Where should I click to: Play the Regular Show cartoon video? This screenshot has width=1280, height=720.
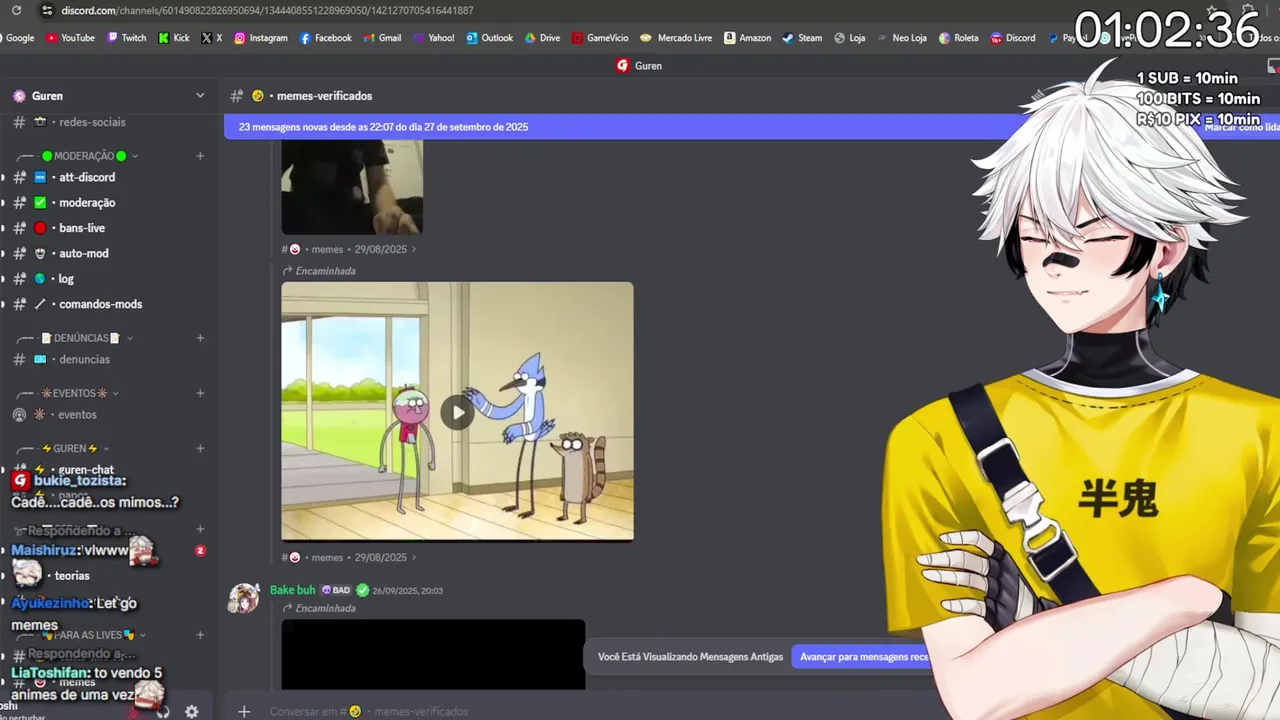(x=457, y=411)
